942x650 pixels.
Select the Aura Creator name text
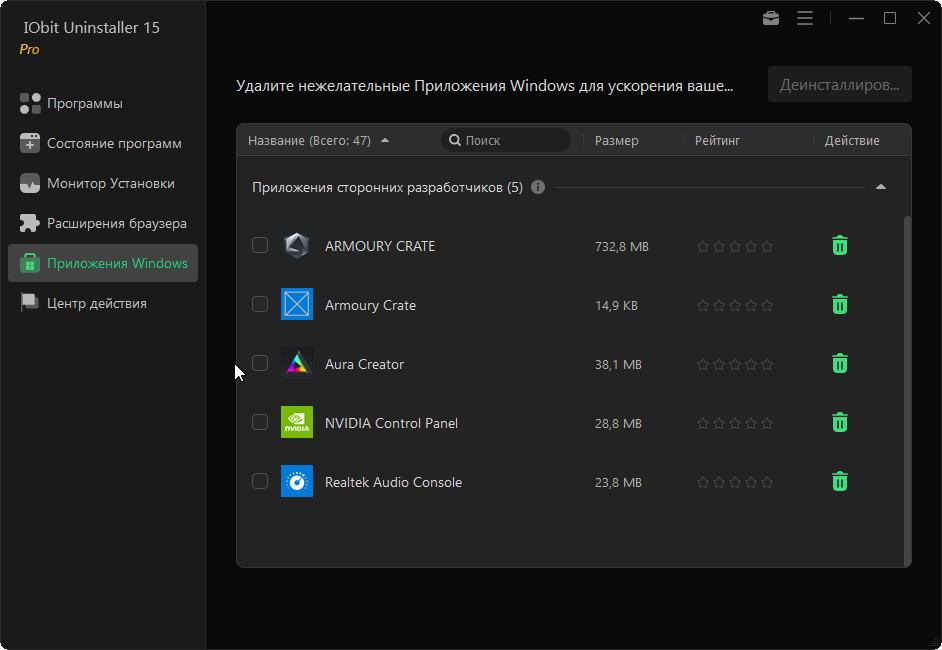(x=364, y=364)
